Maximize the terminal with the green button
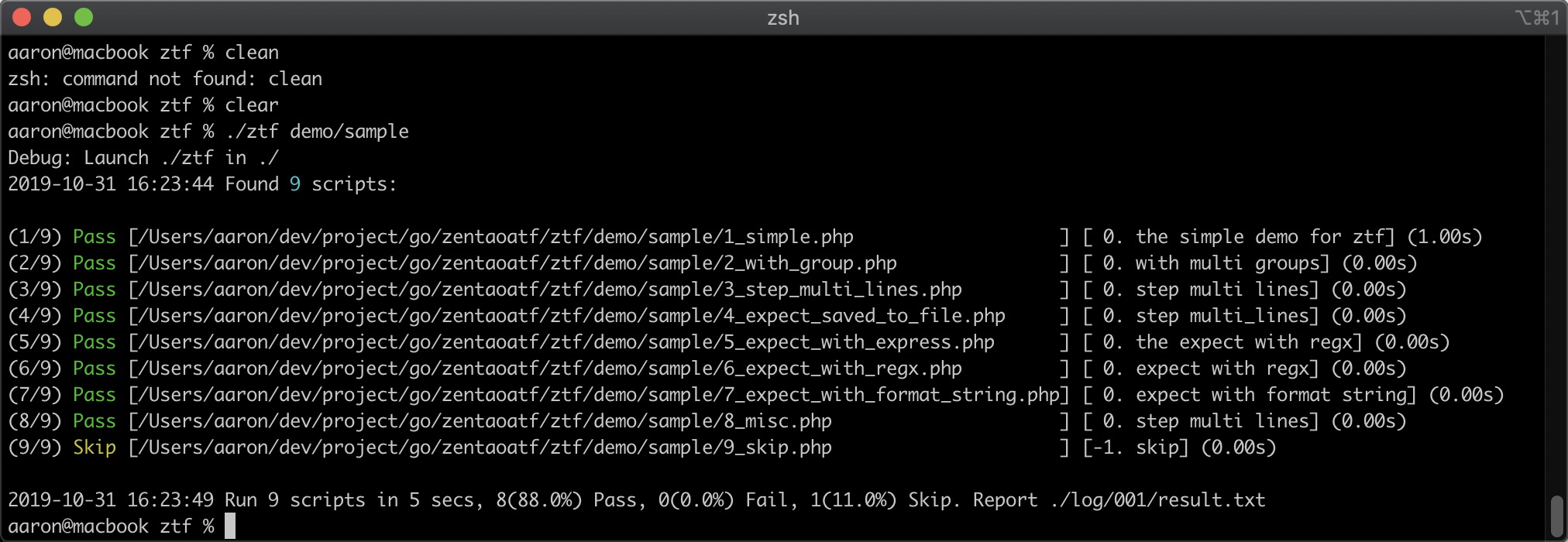 [84, 17]
